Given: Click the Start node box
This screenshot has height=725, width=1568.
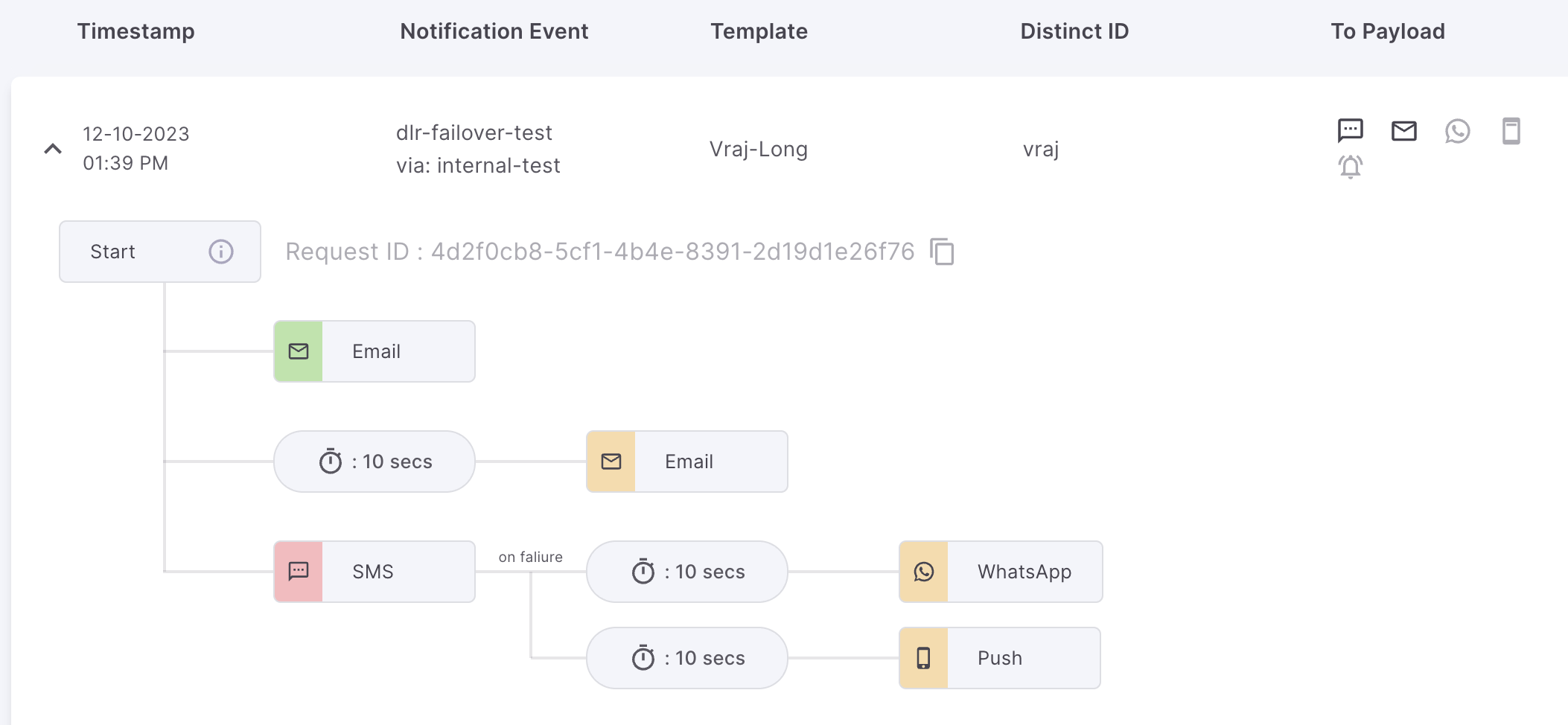Looking at the screenshot, I should pos(134,252).
